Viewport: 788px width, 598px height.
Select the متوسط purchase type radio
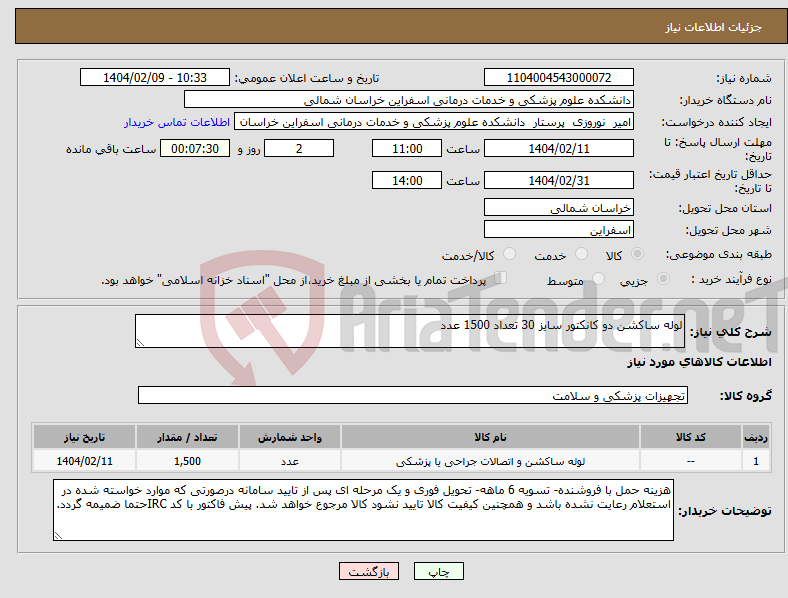[x=599, y=279]
